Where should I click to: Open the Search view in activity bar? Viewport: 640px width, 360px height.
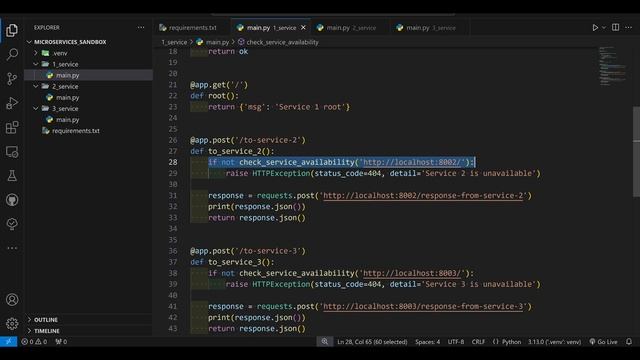point(12,54)
